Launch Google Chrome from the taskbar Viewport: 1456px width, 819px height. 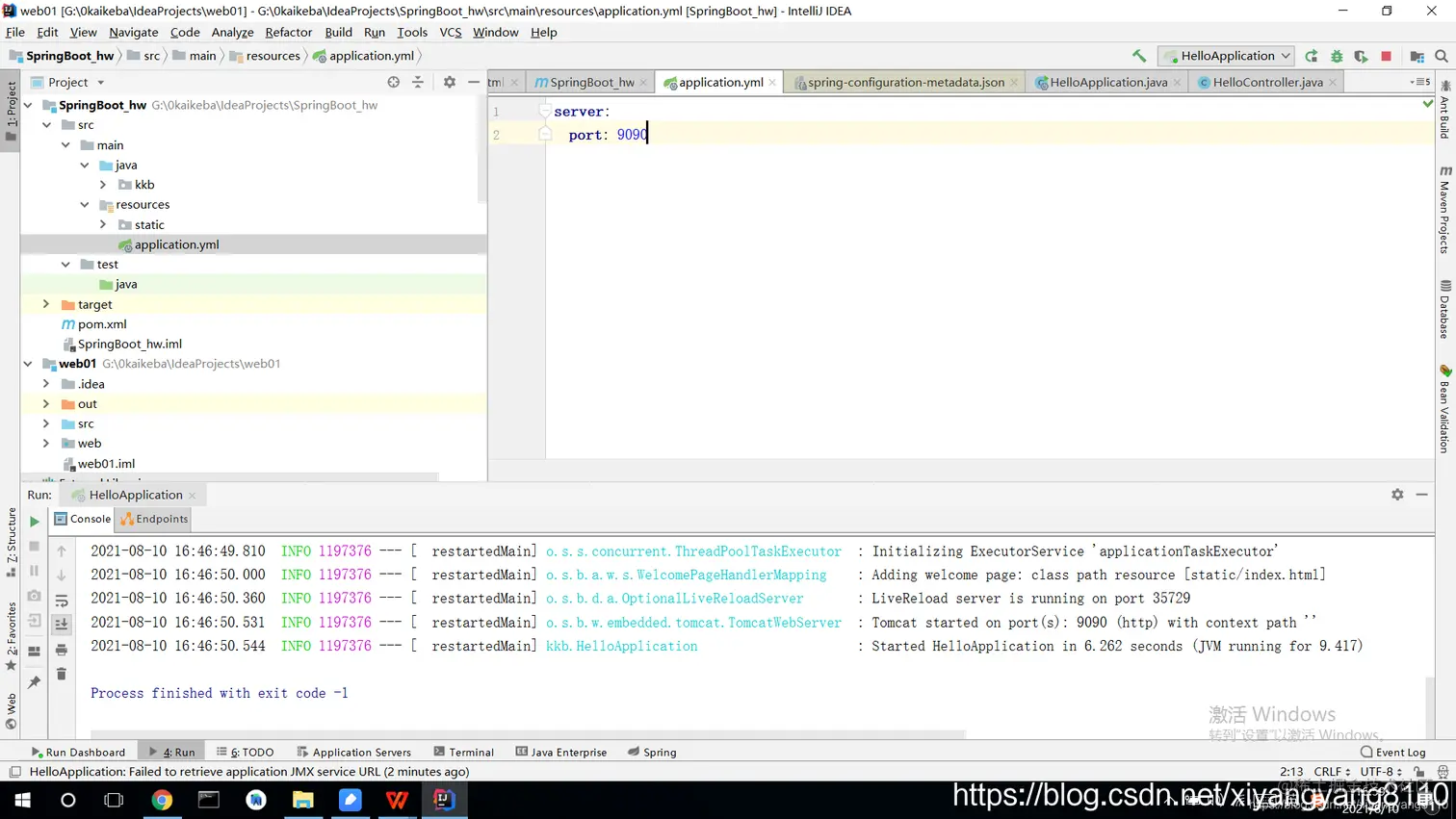pos(162,800)
